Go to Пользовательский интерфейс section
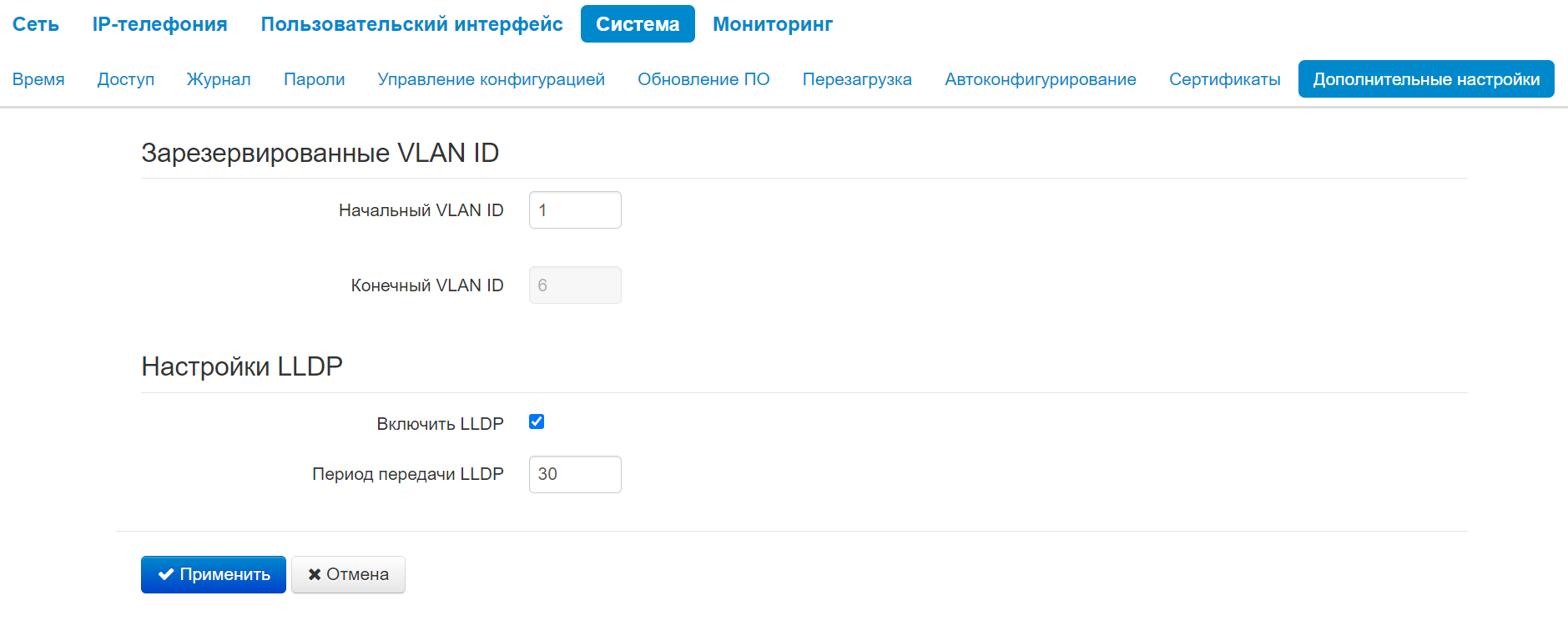Viewport: 1568px width, 636px height. click(411, 24)
